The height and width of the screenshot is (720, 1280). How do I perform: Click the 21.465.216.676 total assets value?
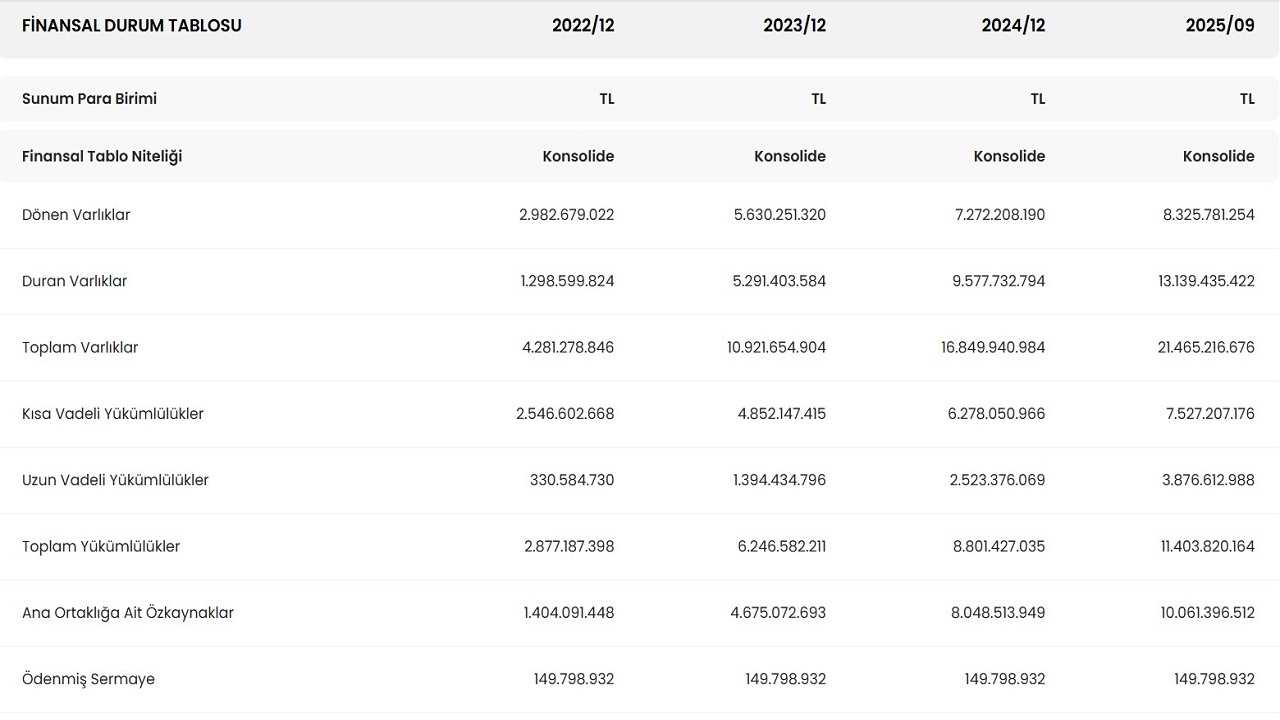(x=1207, y=348)
